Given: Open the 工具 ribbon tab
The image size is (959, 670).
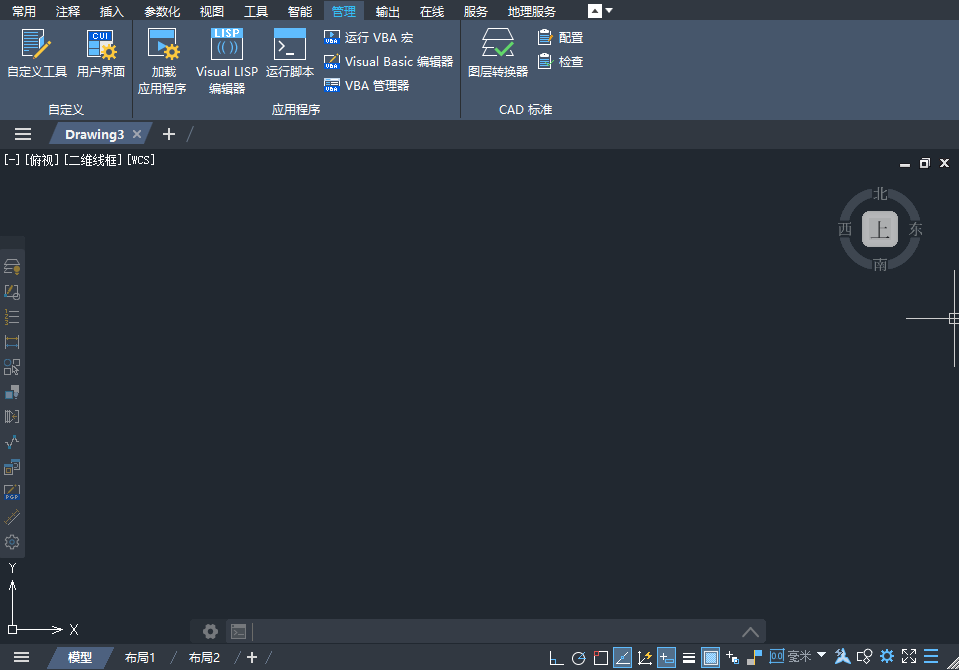Looking at the screenshot, I should coord(256,11).
